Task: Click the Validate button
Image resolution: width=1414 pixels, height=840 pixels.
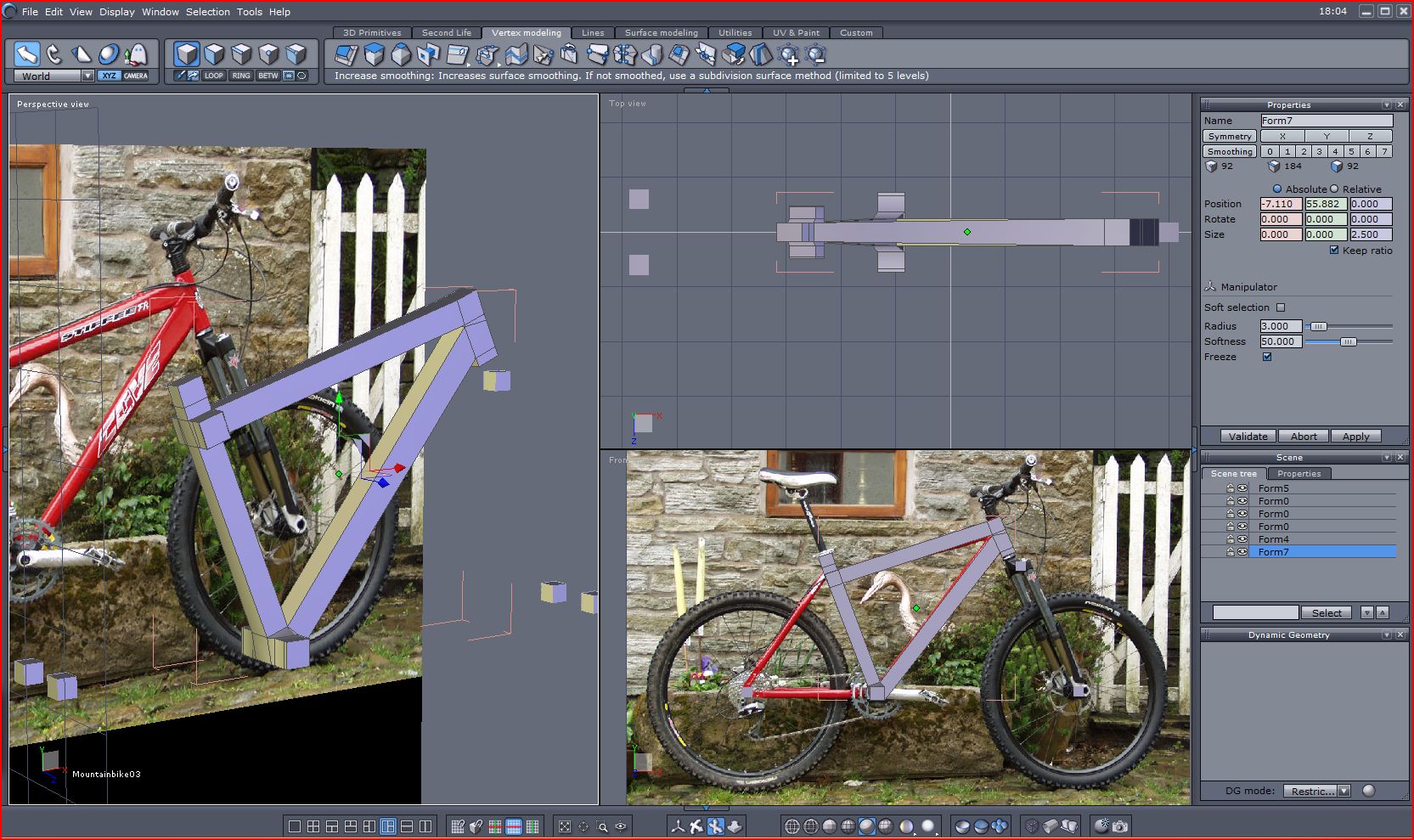Action: [x=1248, y=437]
